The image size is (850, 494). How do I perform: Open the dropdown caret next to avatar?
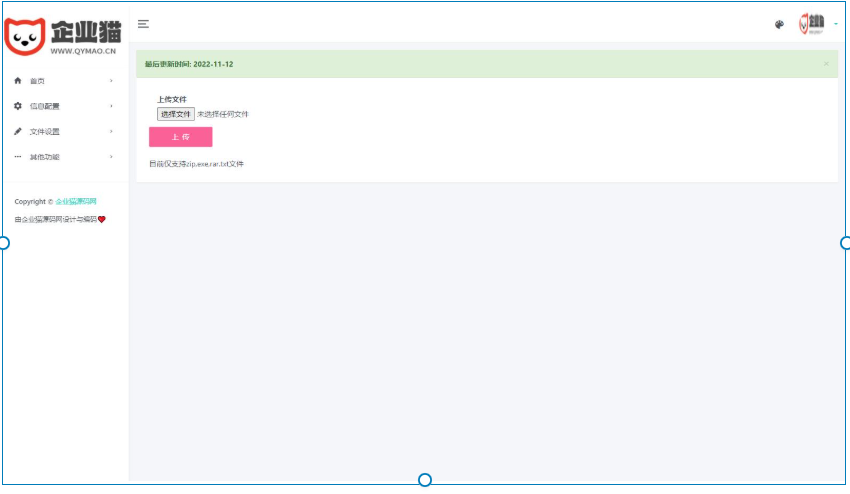pyautogui.click(x=835, y=24)
